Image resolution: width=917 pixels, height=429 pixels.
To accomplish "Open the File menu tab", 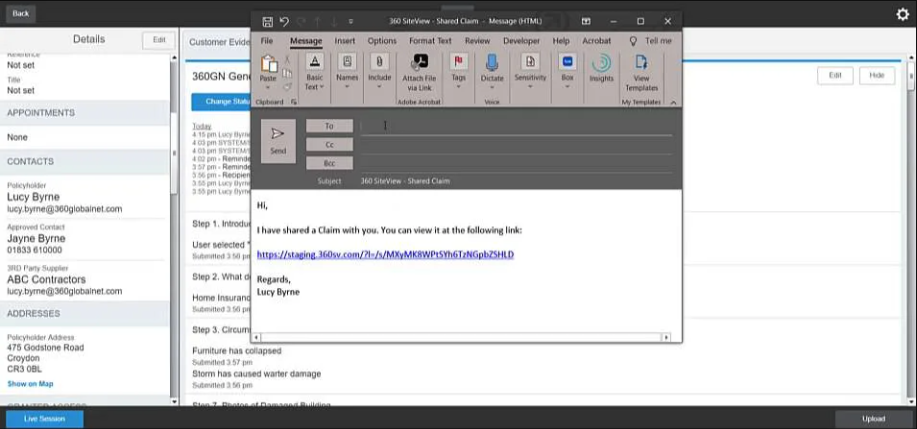I will (x=267, y=41).
